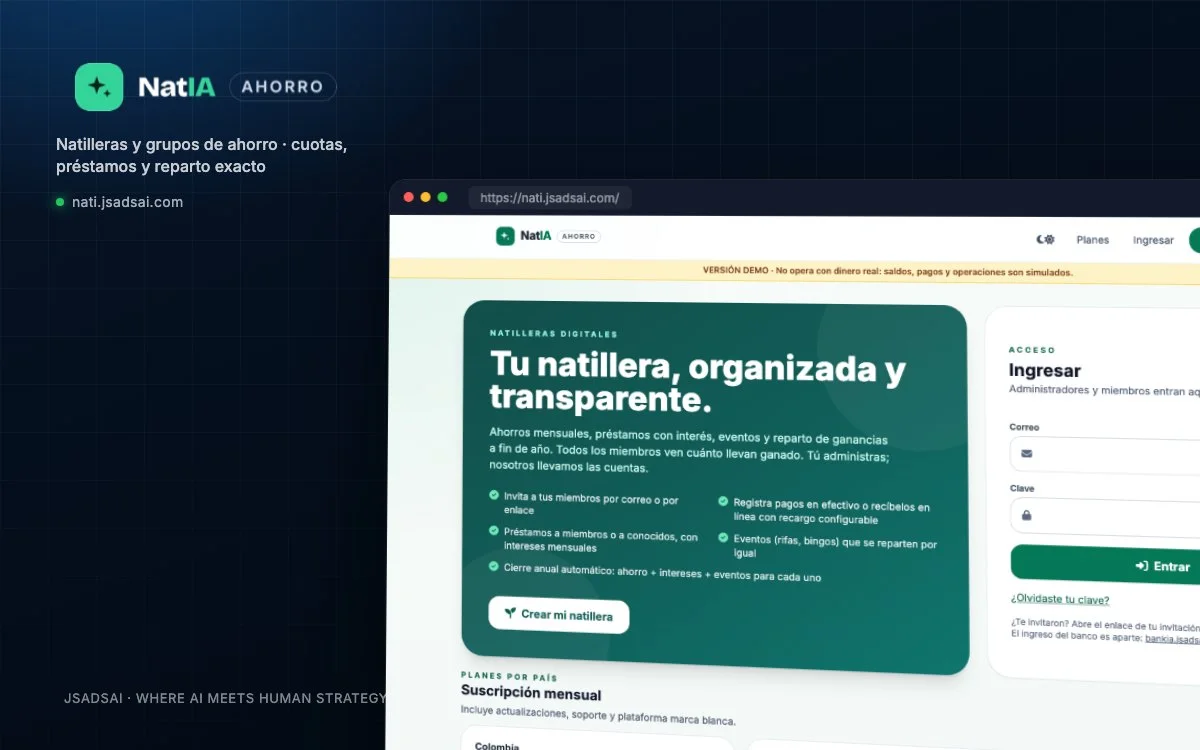Click the small NatIA logo in the page header
This screenshot has height=750, width=1200.
coord(505,236)
